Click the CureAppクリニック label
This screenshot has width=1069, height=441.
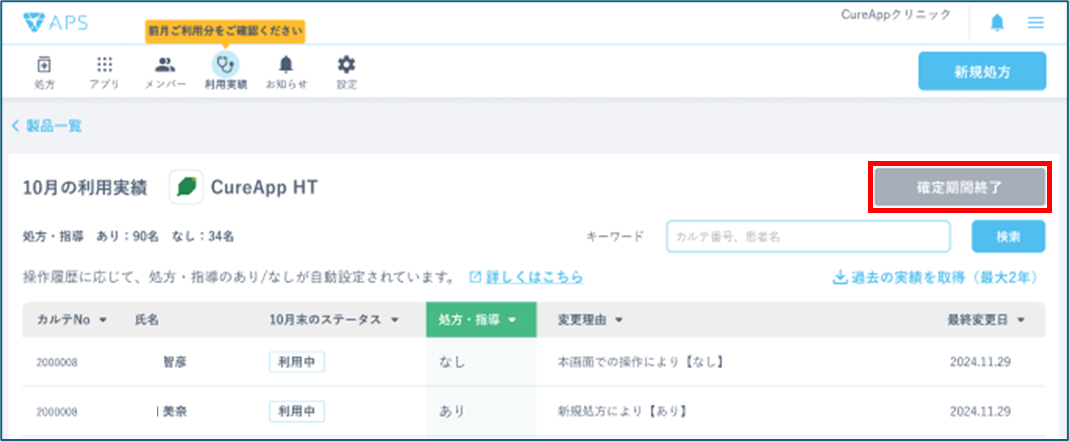896,15
